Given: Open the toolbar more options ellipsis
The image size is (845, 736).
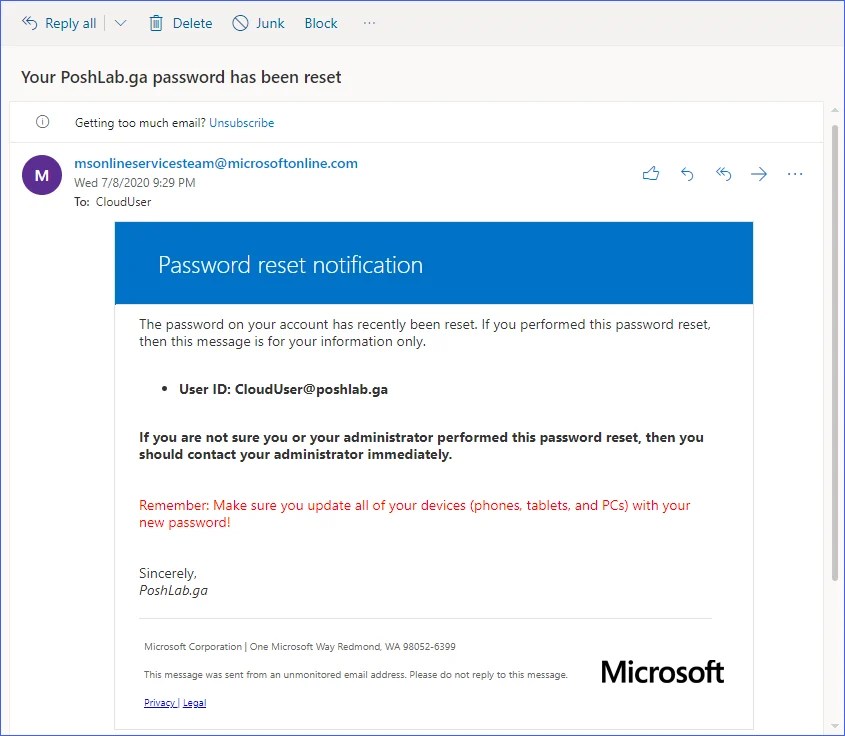Looking at the screenshot, I should click(x=370, y=23).
